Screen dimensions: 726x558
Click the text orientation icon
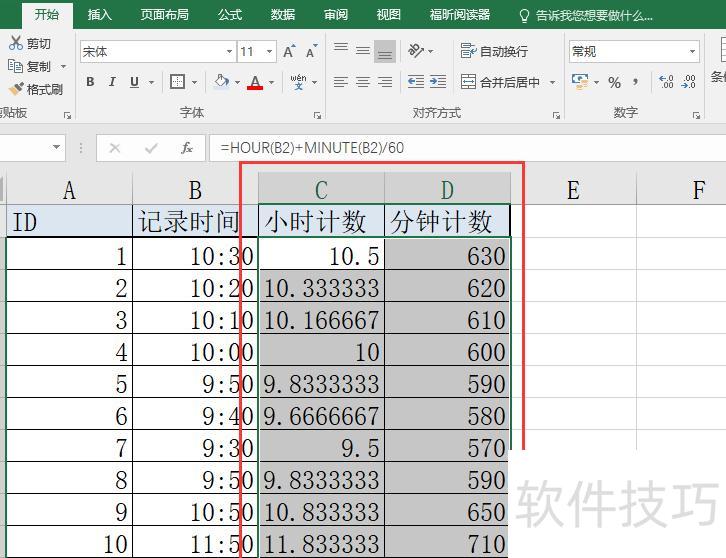tap(416, 50)
